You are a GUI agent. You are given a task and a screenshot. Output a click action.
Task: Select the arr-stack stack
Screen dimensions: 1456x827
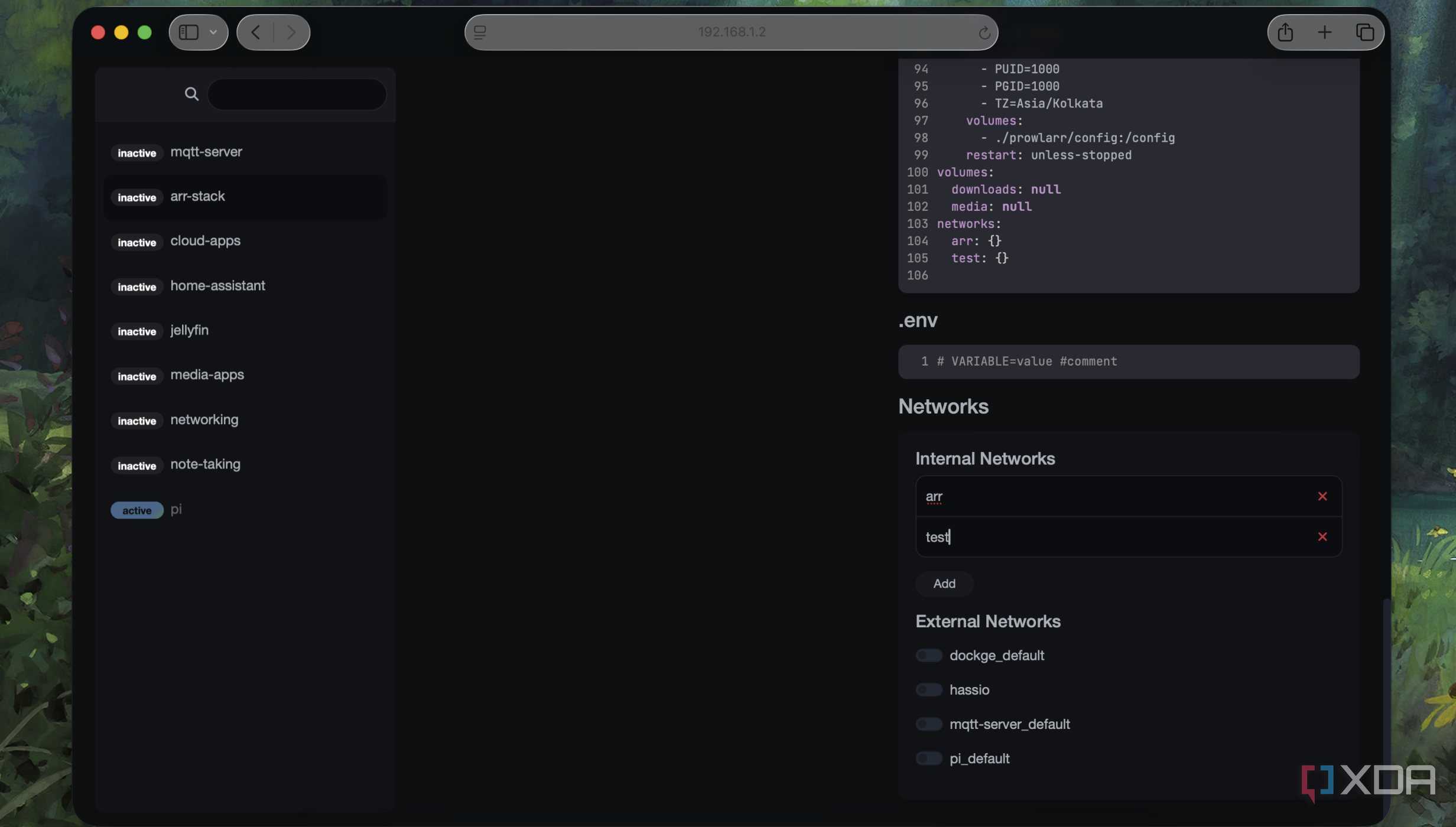click(245, 197)
